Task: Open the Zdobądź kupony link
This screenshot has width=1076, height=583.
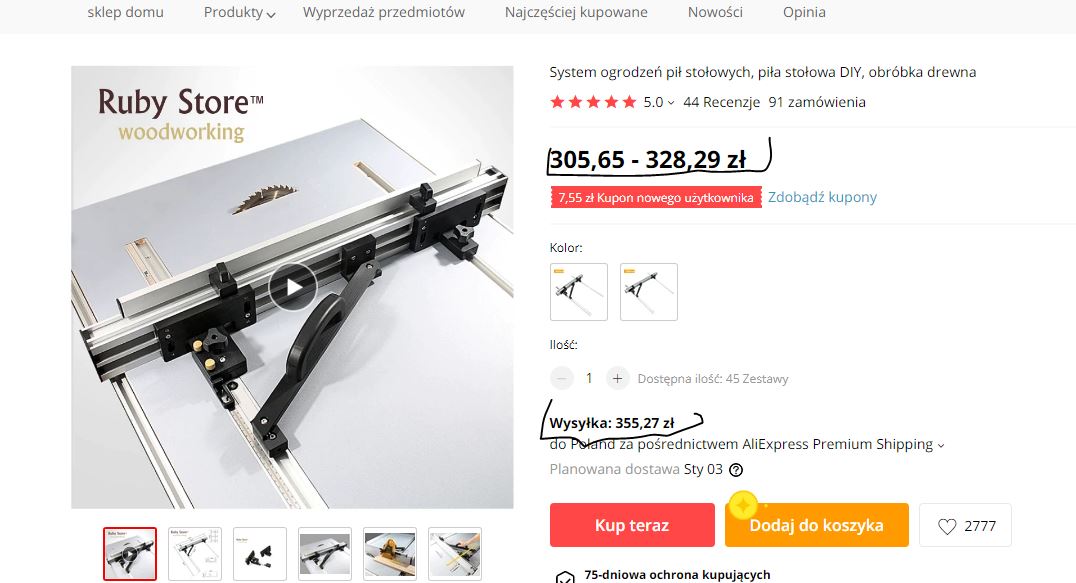Action: click(822, 197)
